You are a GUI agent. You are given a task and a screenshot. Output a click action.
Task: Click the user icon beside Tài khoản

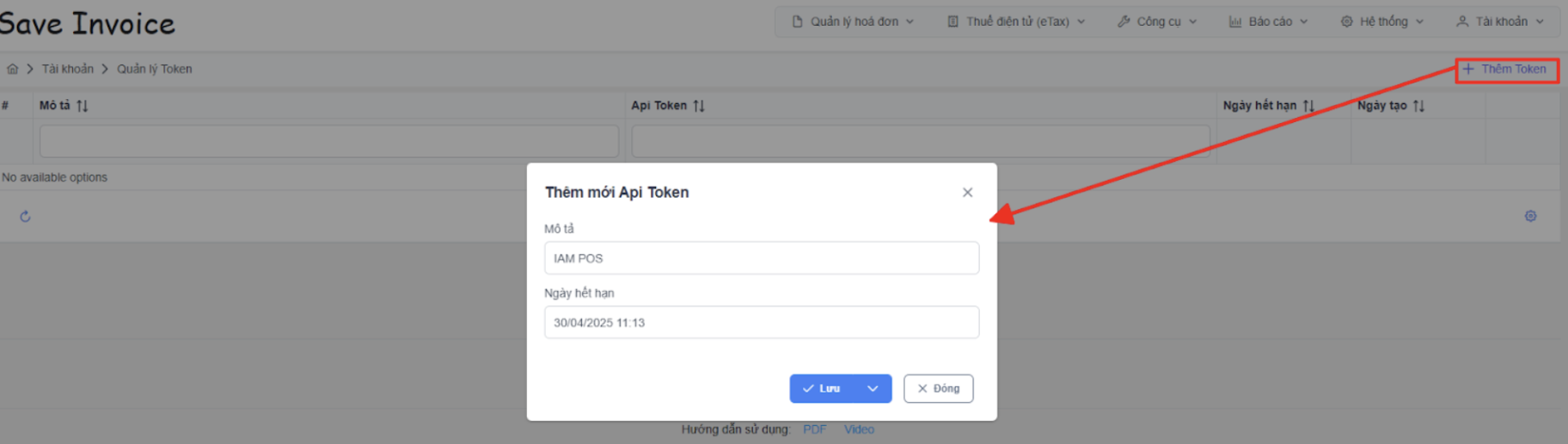(x=1462, y=22)
